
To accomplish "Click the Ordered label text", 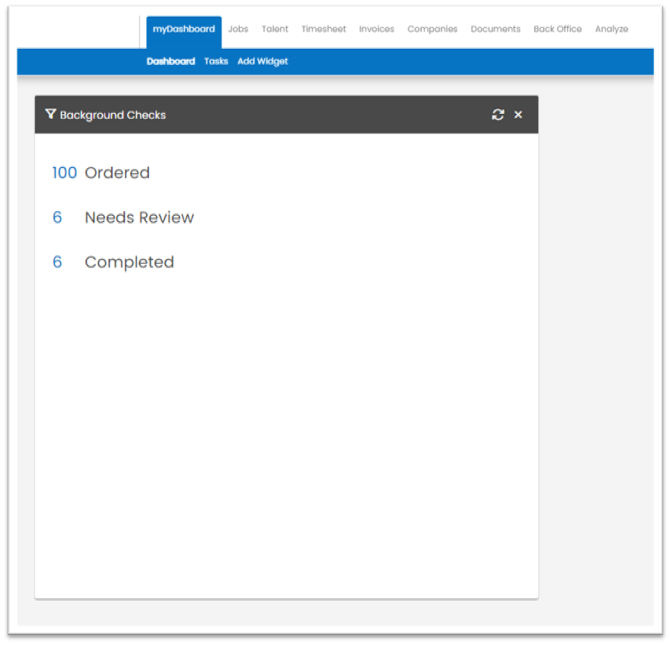I will click(x=117, y=173).
